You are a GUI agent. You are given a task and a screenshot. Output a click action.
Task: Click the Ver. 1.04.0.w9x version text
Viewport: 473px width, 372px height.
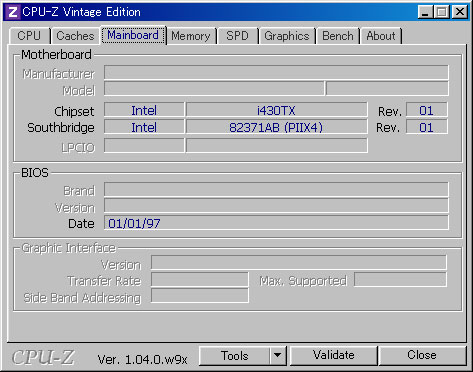[143, 359]
